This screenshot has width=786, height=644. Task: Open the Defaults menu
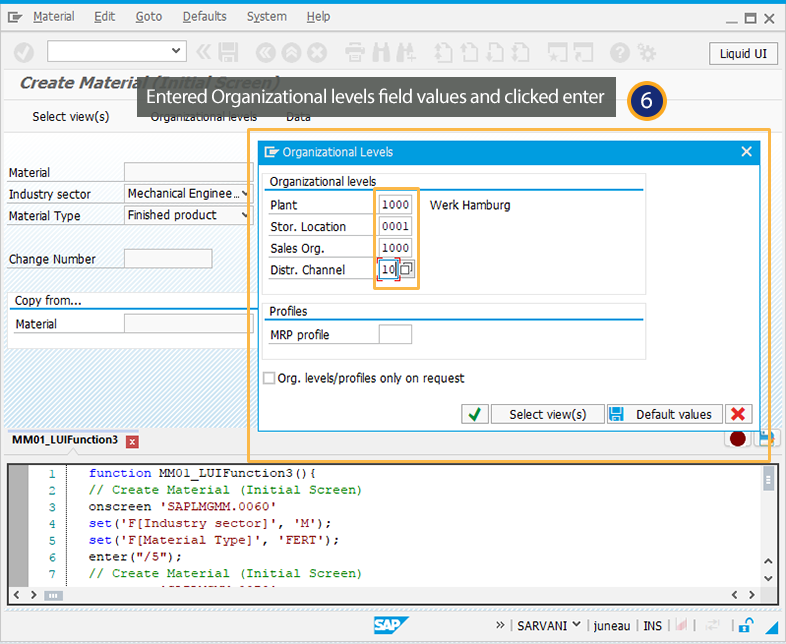click(205, 17)
